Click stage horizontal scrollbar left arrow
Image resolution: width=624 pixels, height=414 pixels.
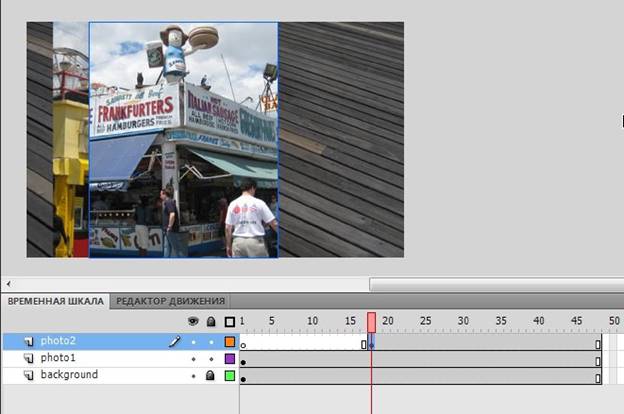8,284
